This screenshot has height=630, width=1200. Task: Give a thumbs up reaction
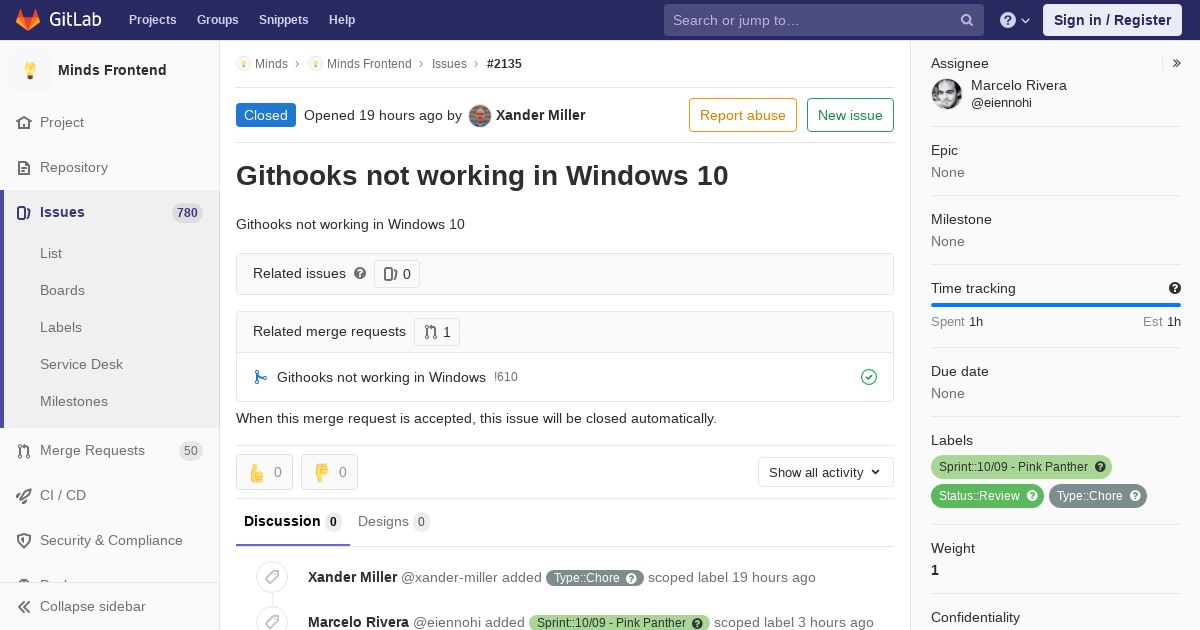click(x=264, y=472)
